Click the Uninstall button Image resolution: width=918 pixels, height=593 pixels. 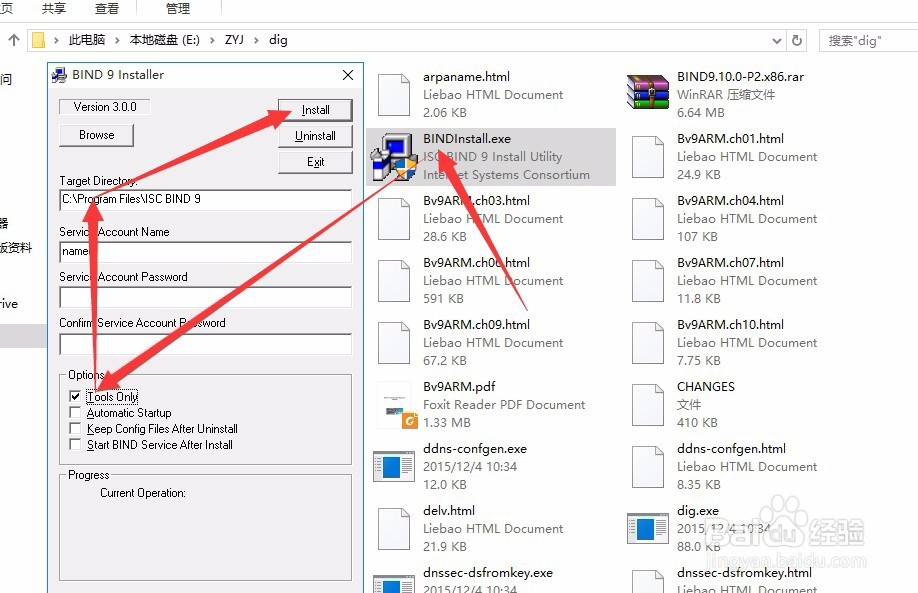[315, 136]
